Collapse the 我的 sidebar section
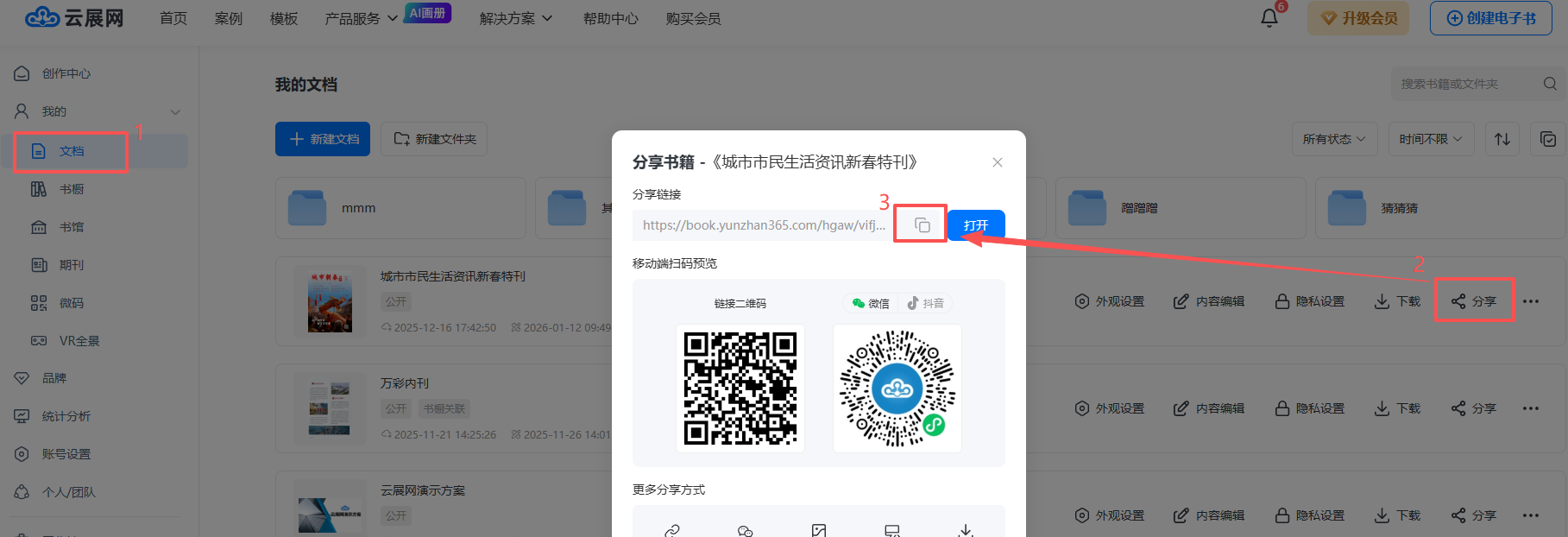 pyautogui.click(x=175, y=112)
